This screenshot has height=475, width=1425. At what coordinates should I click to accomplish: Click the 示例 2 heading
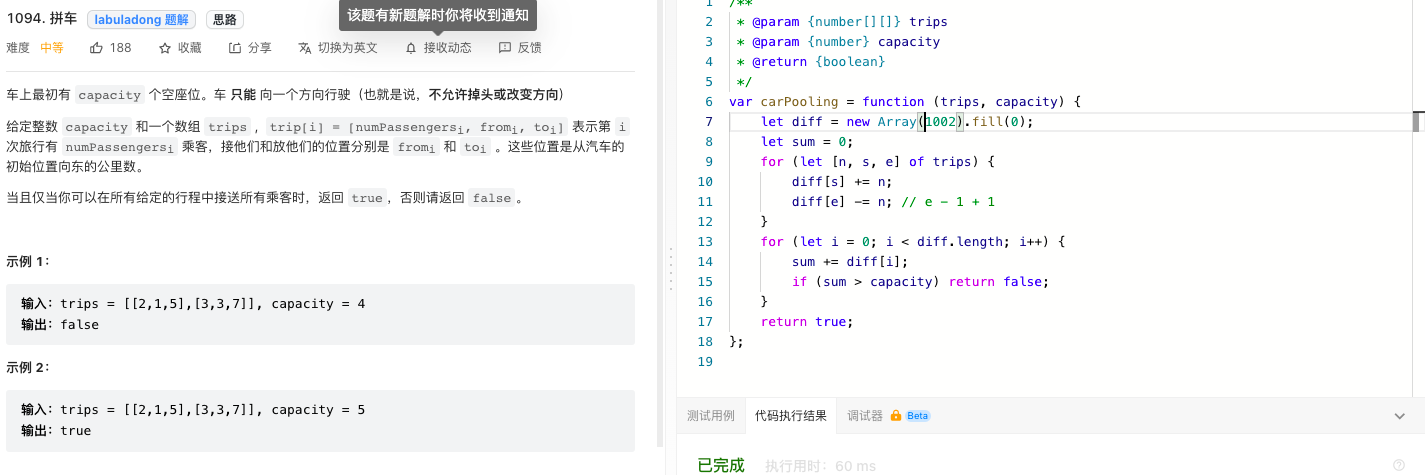[28, 367]
